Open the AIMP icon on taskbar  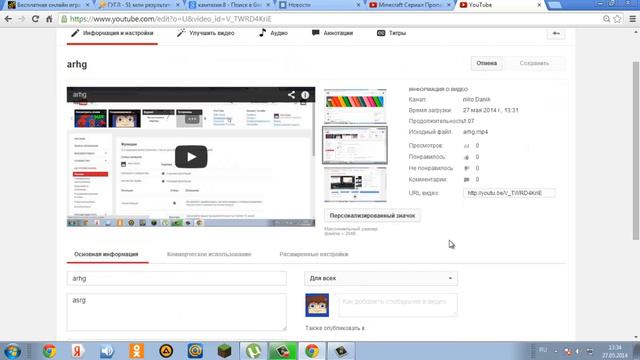(166, 351)
